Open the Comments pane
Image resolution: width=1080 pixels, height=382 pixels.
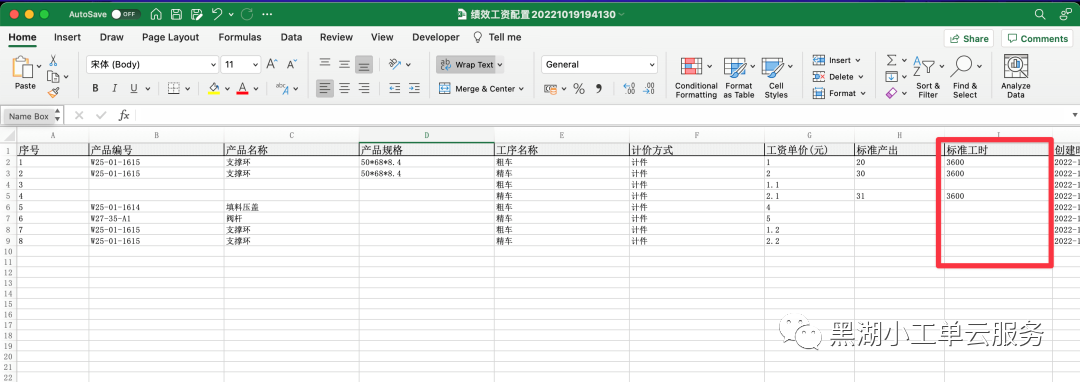(1037, 39)
